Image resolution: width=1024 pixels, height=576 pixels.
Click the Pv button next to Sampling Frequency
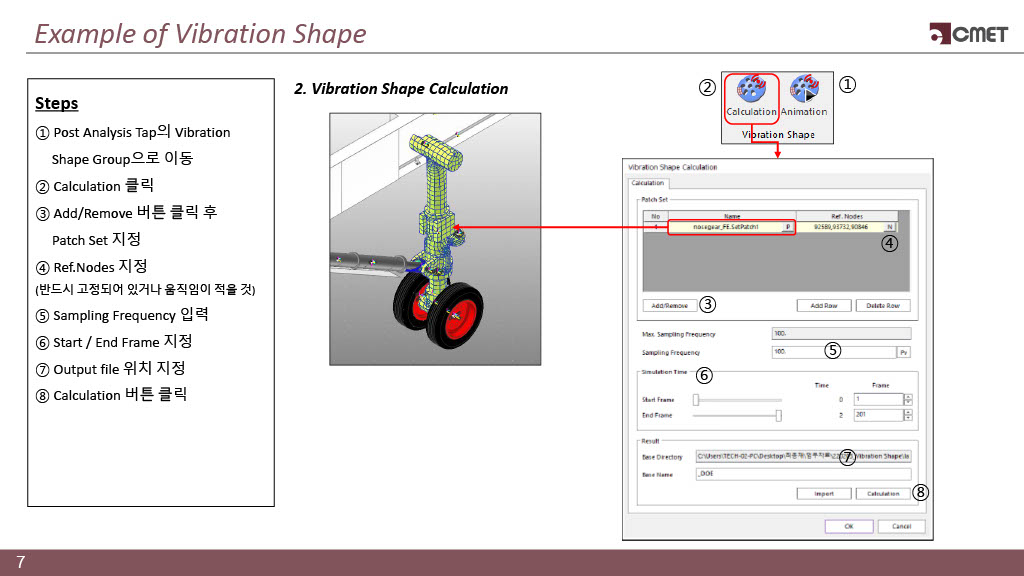click(904, 352)
